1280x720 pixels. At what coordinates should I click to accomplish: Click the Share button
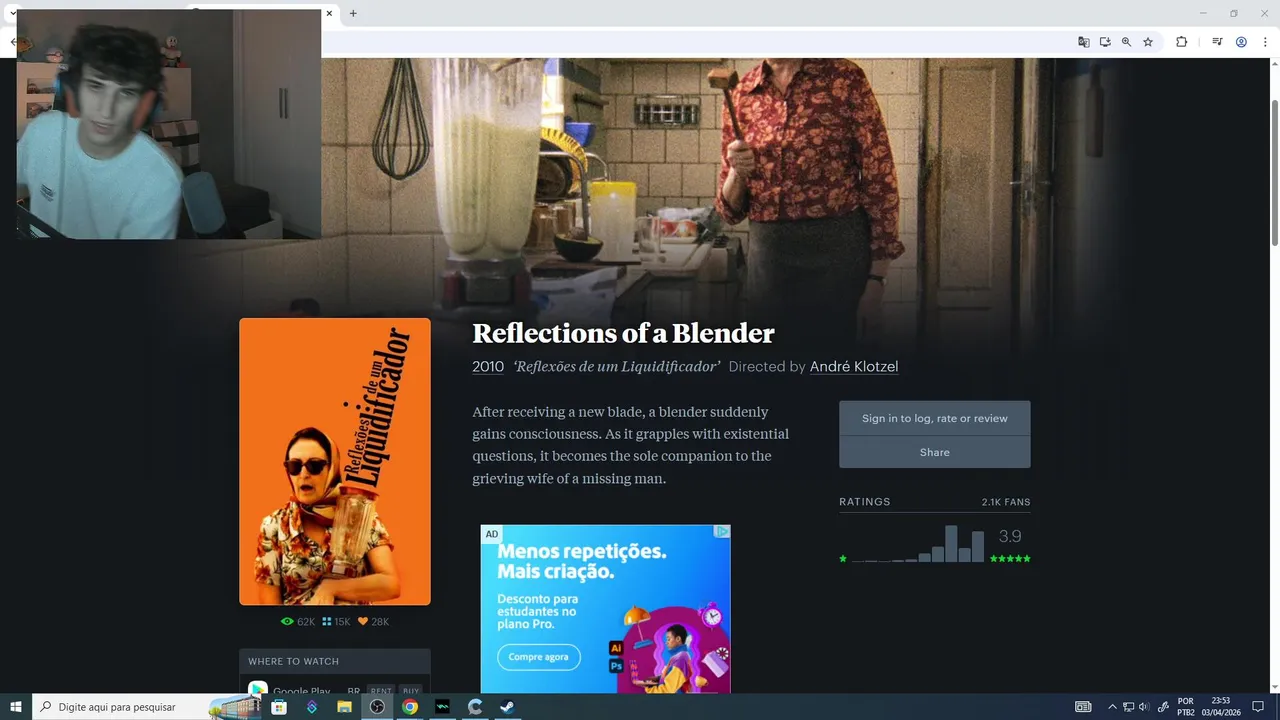tap(934, 452)
